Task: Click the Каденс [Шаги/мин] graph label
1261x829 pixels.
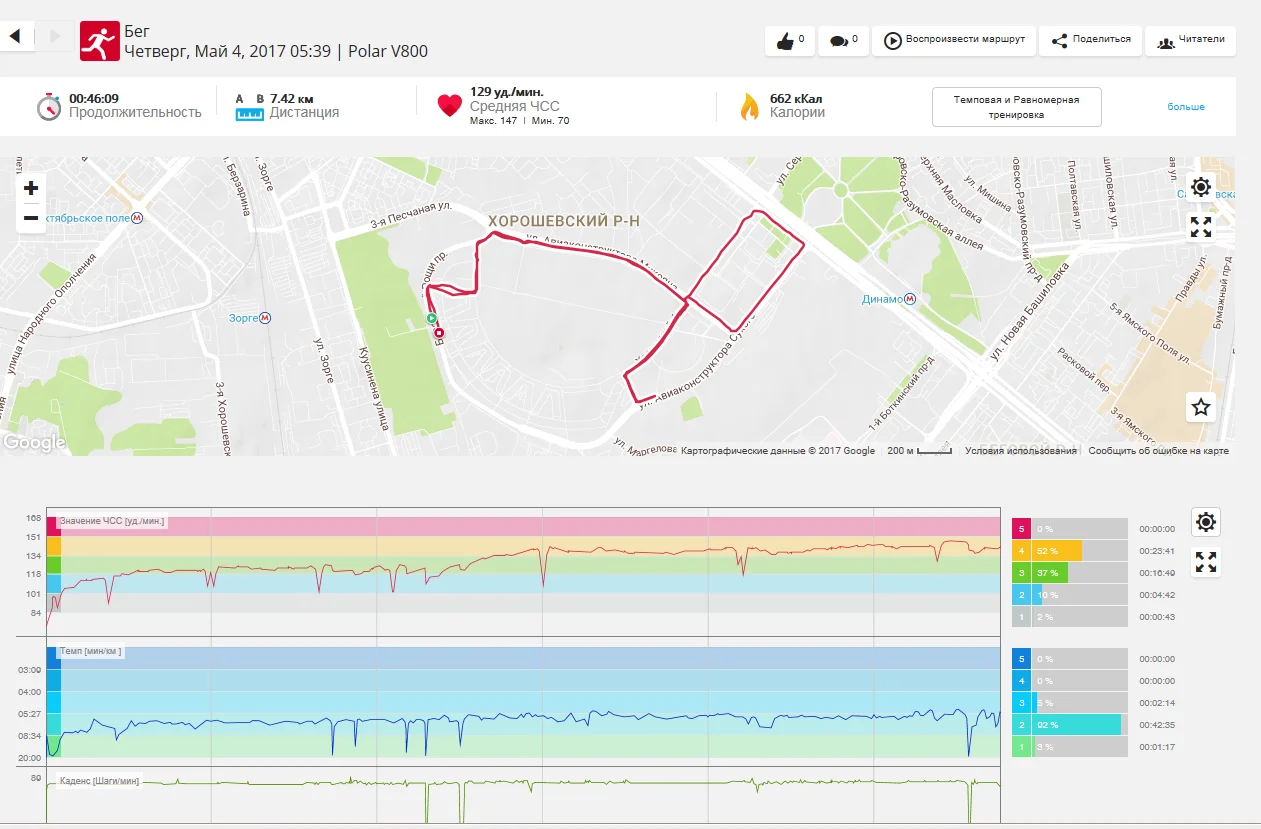Action: (x=100, y=781)
